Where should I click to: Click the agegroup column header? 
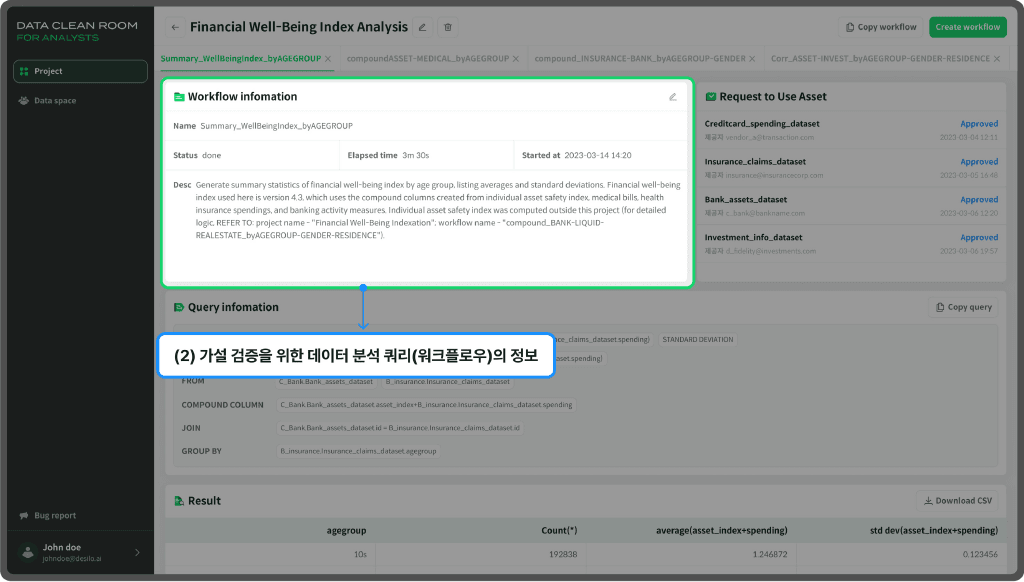point(346,531)
